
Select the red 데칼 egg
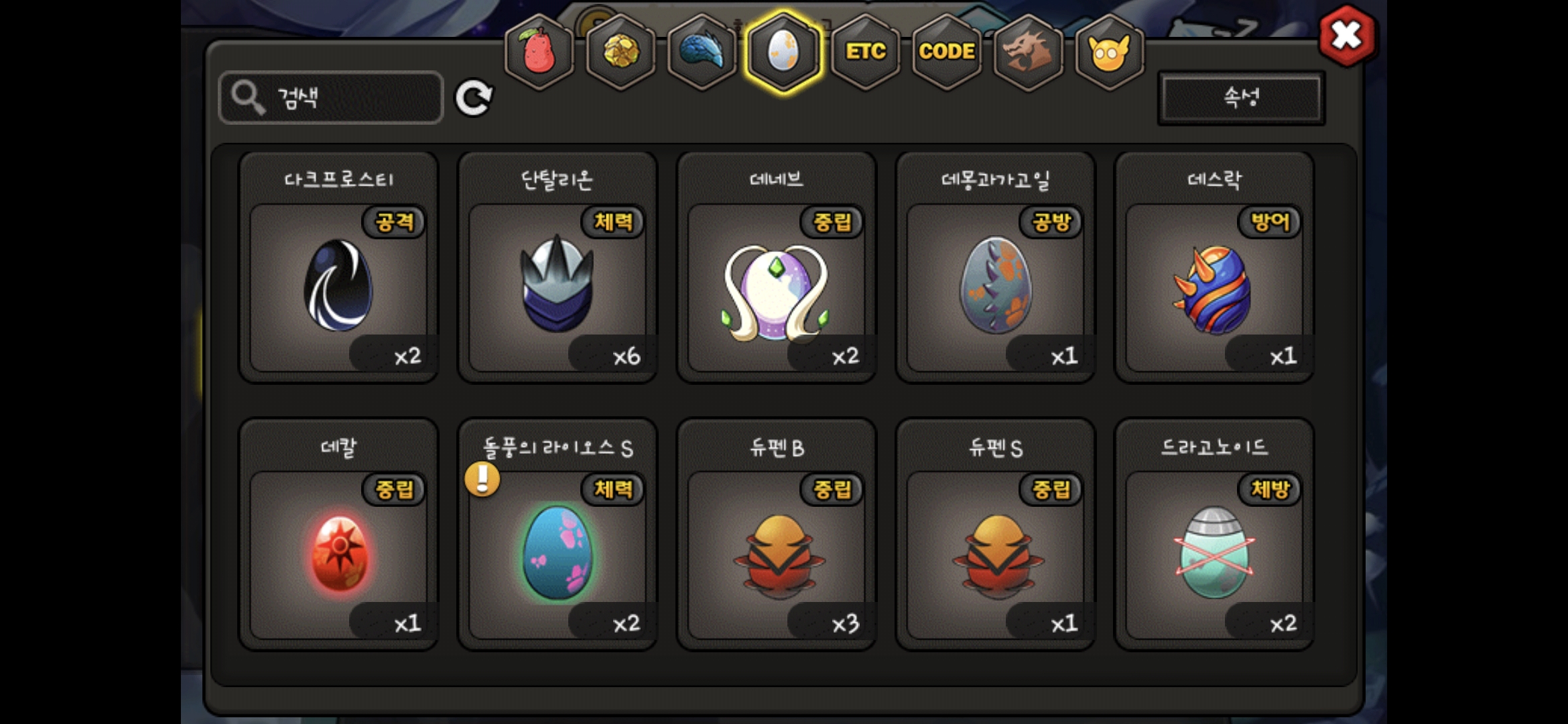339,534
